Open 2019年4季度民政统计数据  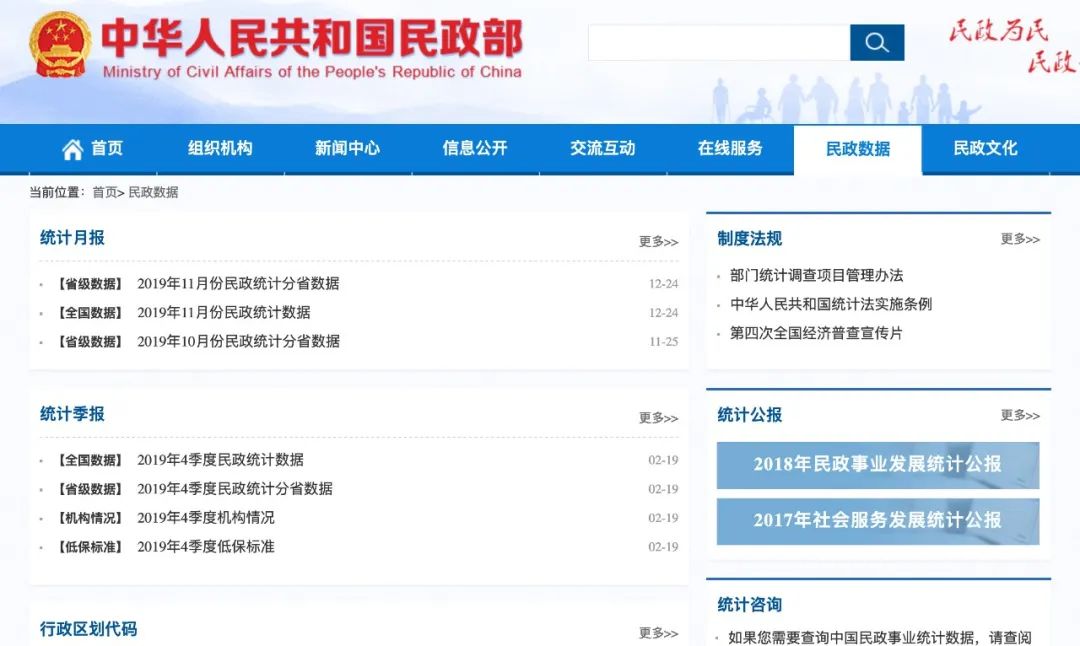click(x=220, y=460)
